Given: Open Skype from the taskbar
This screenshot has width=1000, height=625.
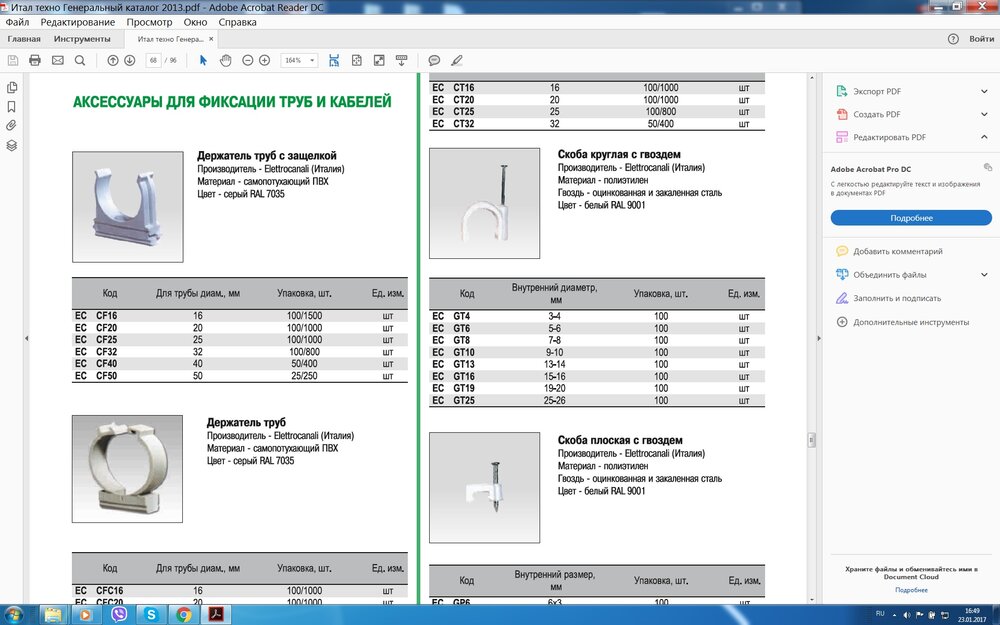Looking at the screenshot, I should coord(151,615).
